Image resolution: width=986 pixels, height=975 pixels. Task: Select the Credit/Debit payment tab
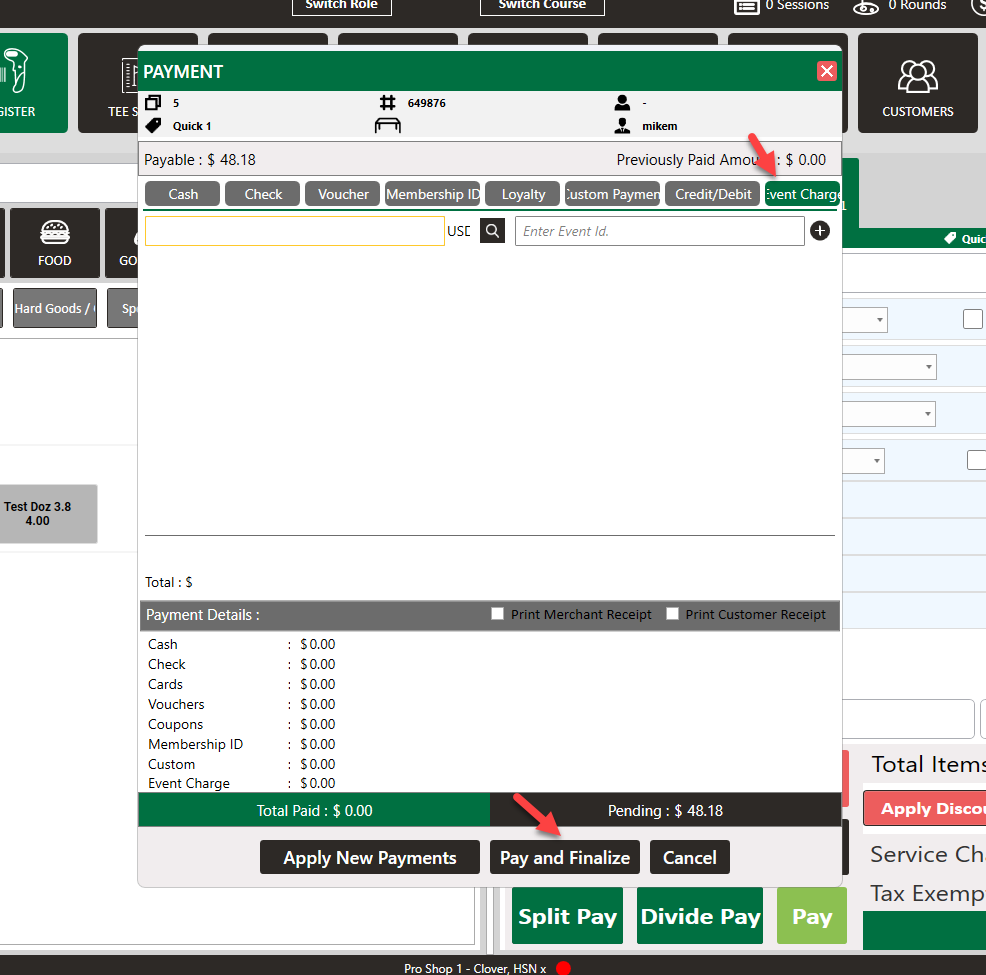713,194
